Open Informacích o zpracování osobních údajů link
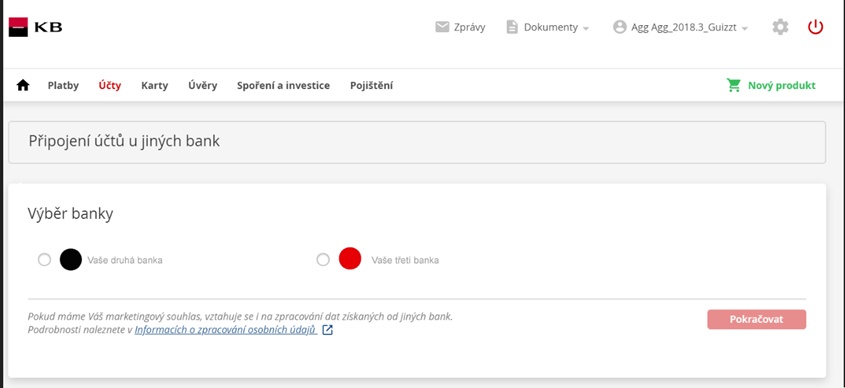The width and height of the screenshot is (845, 388). (226, 330)
